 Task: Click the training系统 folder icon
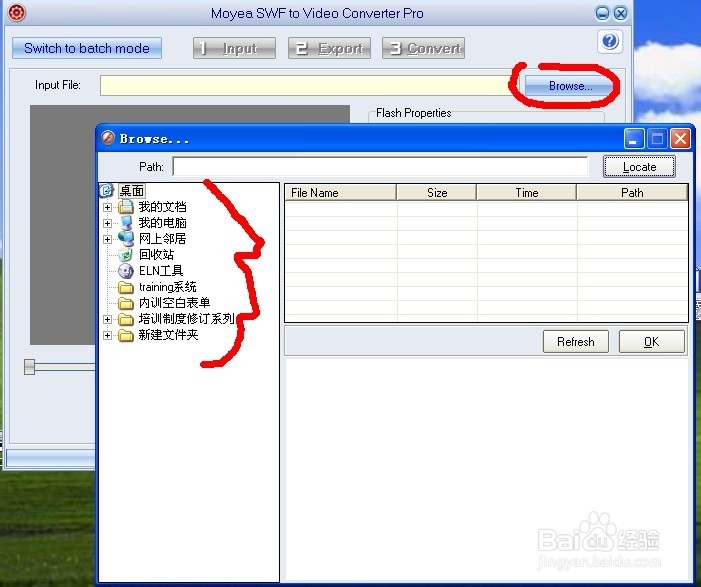(126, 287)
